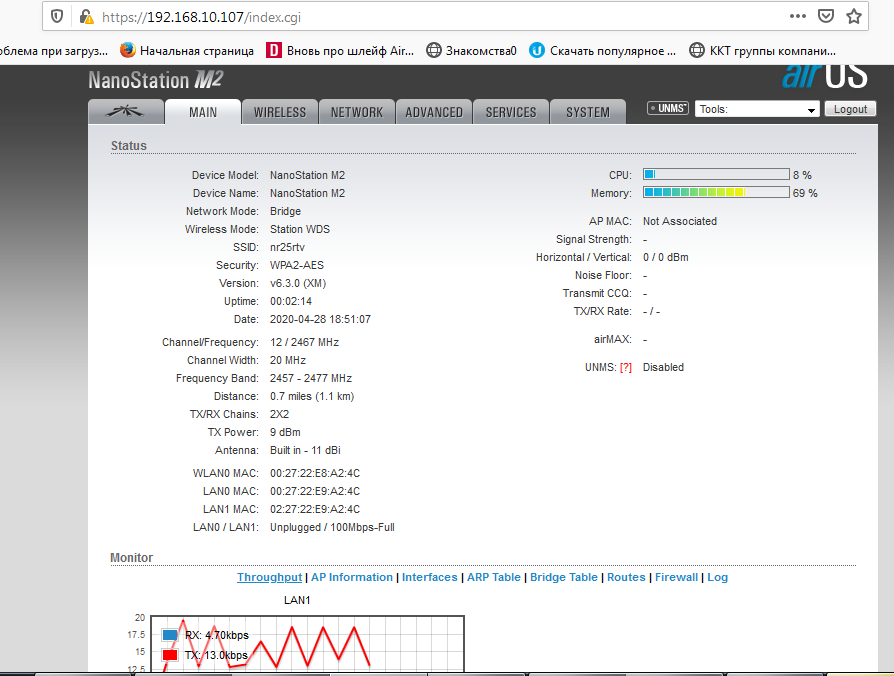This screenshot has height=676, width=894.
Task: Click the UNMS button in the header
Action: 668,108
